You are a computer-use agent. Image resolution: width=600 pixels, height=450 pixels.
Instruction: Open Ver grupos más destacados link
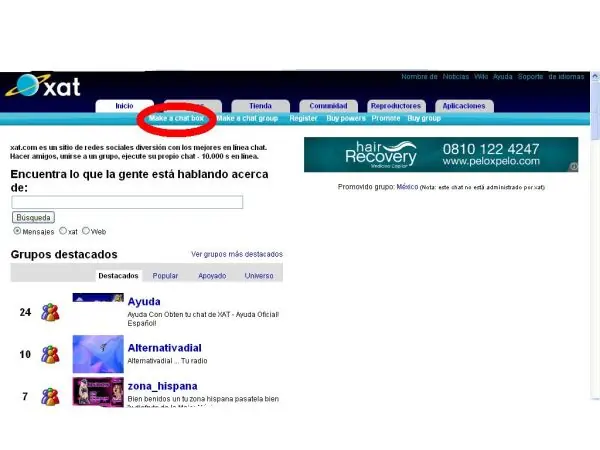pos(237,254)
